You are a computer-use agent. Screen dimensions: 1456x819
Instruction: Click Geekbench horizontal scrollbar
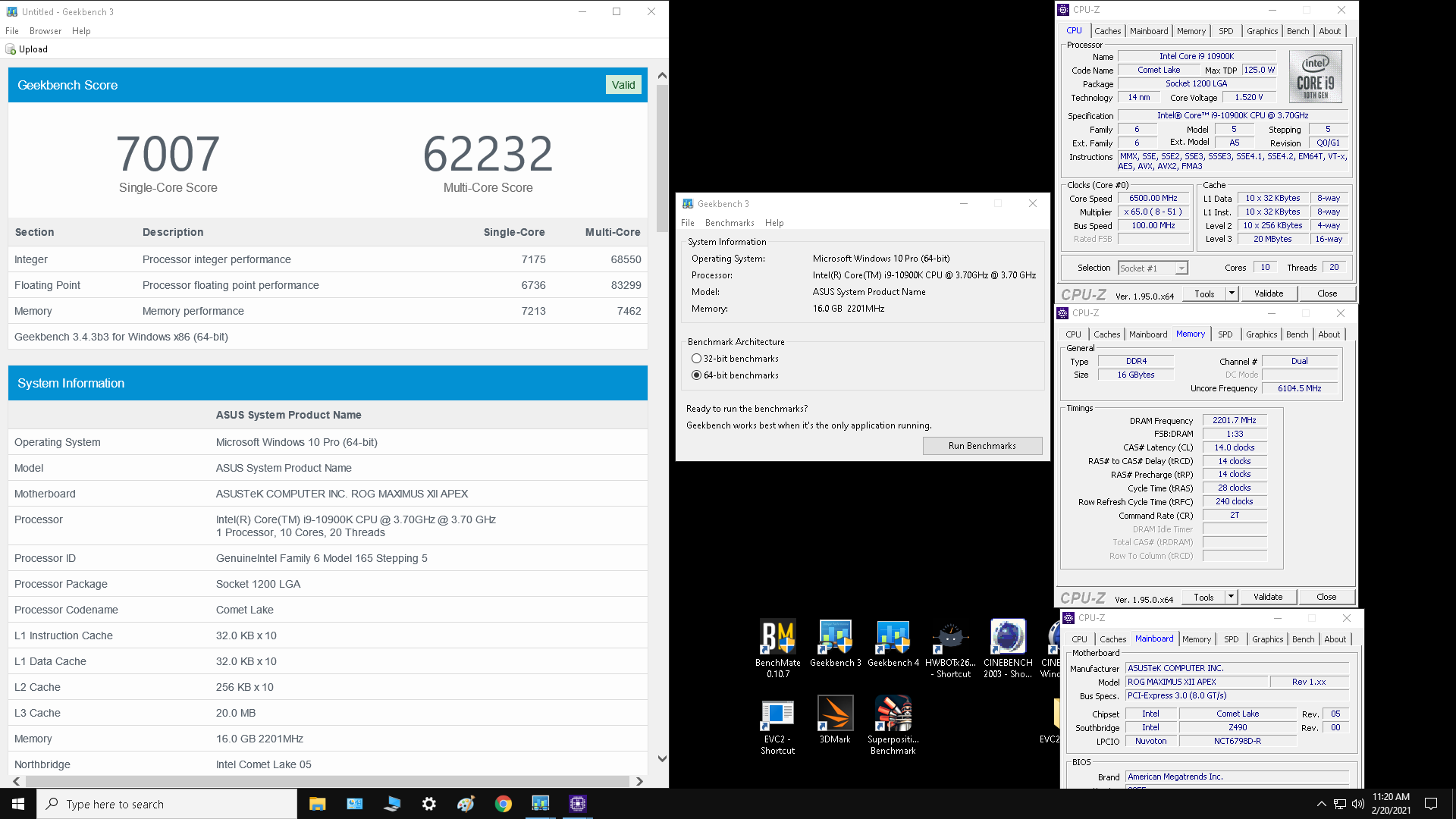[328, 781]
